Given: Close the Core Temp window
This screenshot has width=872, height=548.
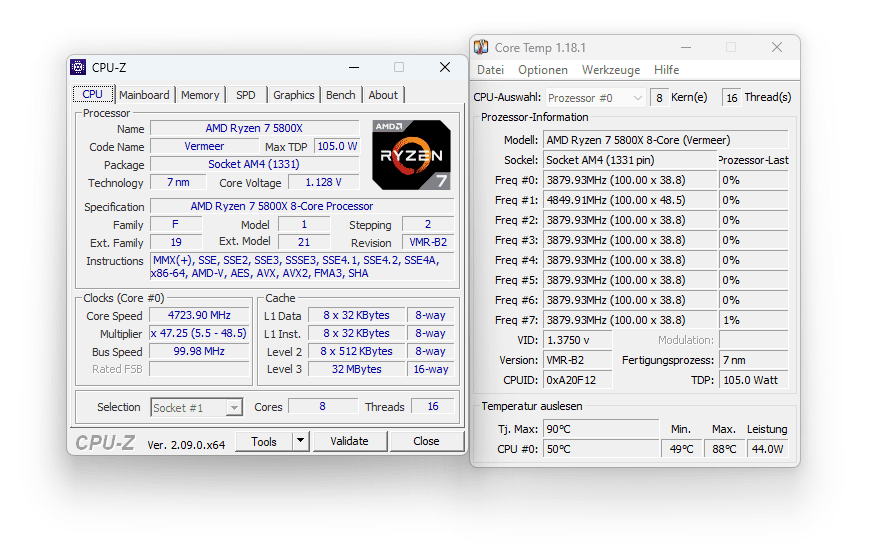Looking at the screenshot, I should pos(777,47).
